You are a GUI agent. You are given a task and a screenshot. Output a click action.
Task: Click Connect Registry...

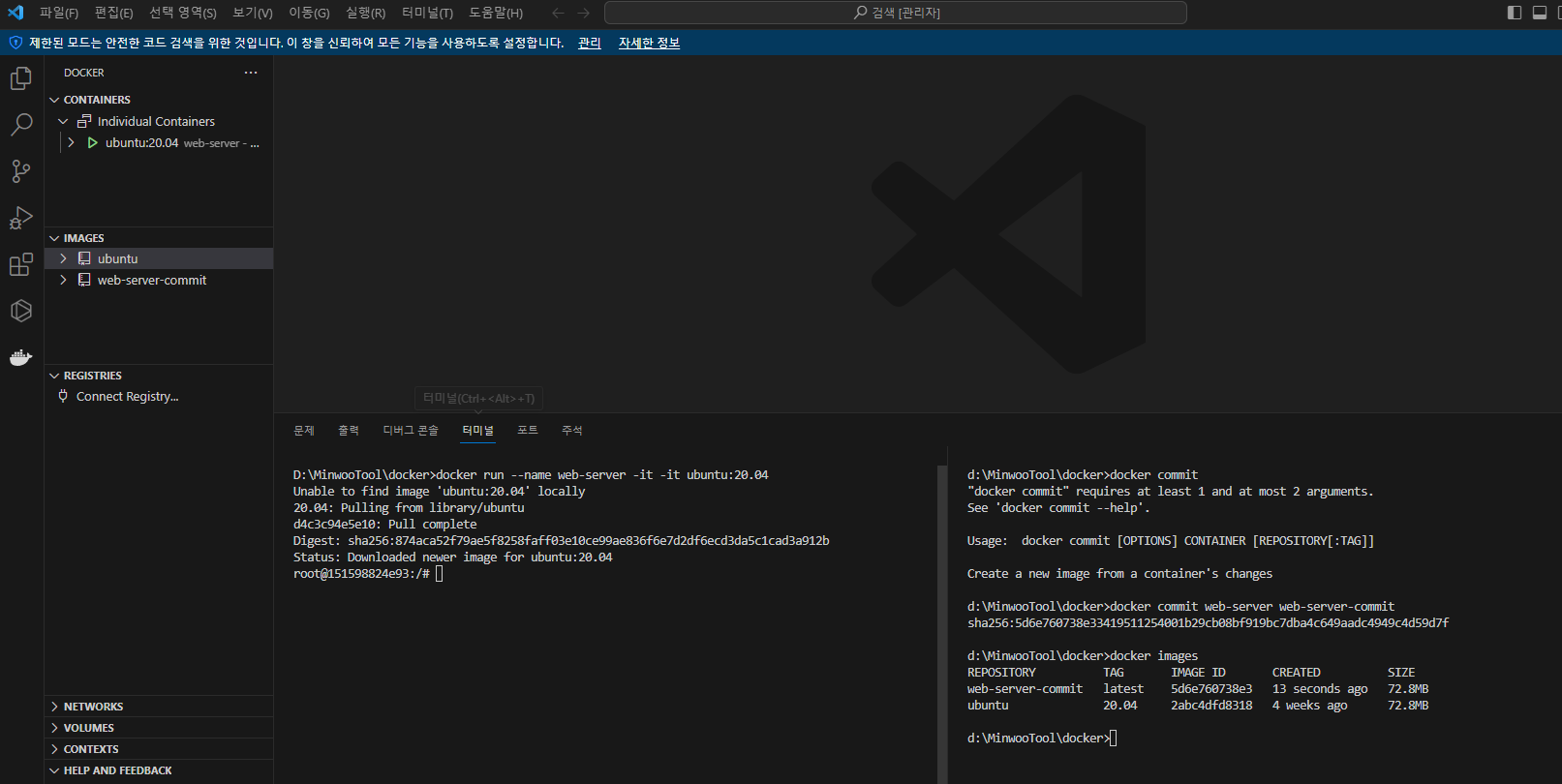tap(127, 396)
